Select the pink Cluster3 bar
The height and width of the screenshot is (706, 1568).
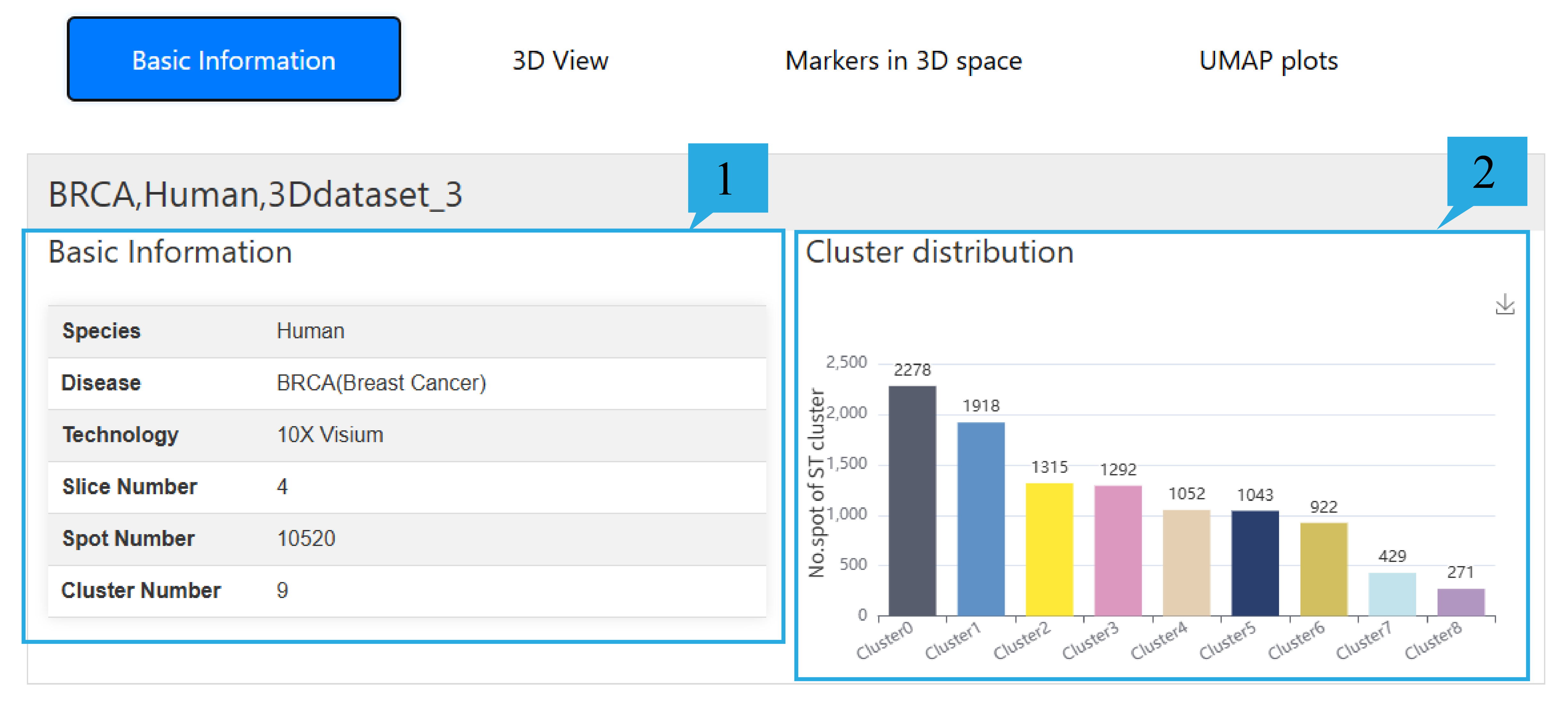pos(1118,550)
